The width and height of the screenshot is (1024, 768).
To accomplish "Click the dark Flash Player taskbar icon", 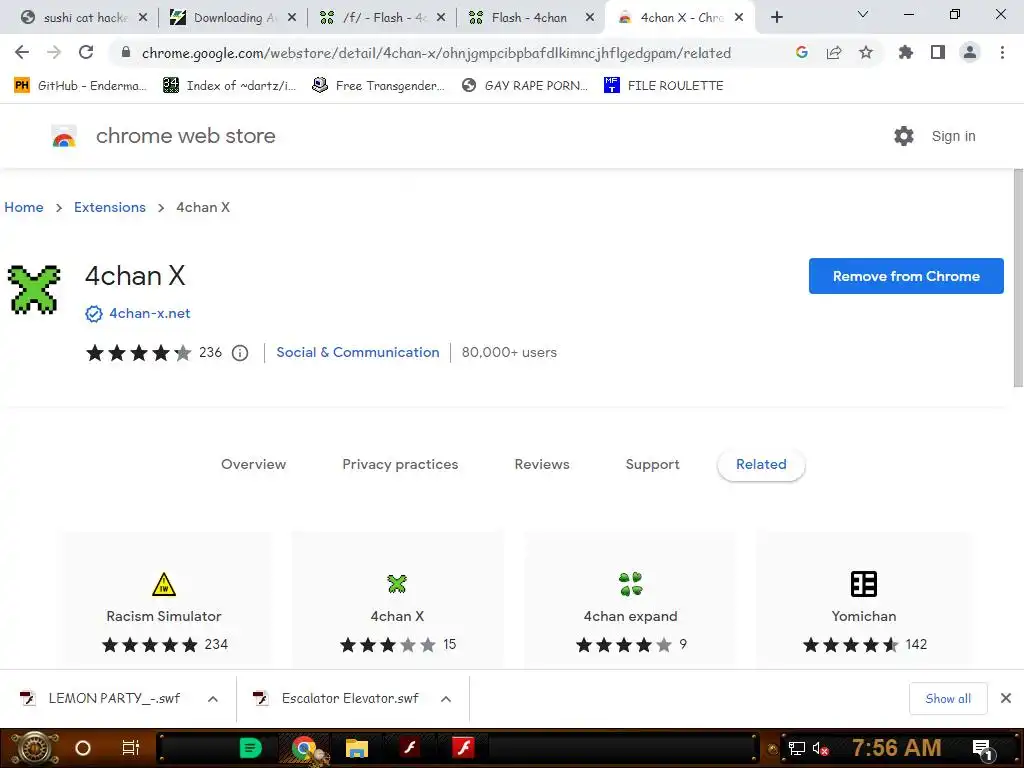I will point(410,748).
